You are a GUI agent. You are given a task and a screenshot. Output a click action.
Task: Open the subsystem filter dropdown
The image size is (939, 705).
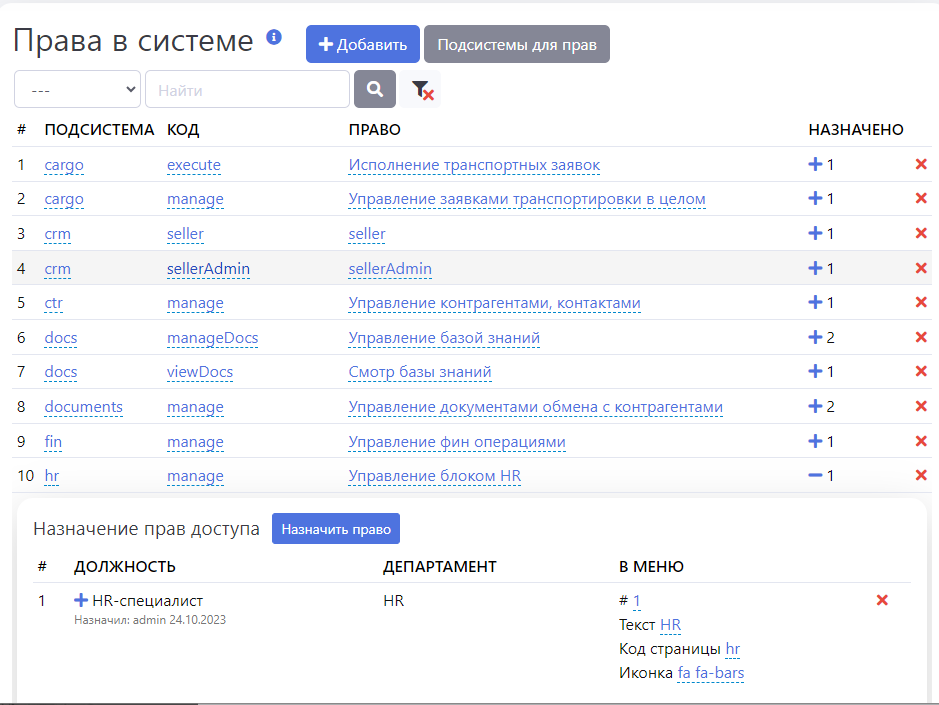pyautogui.click(x=77, y=89)
